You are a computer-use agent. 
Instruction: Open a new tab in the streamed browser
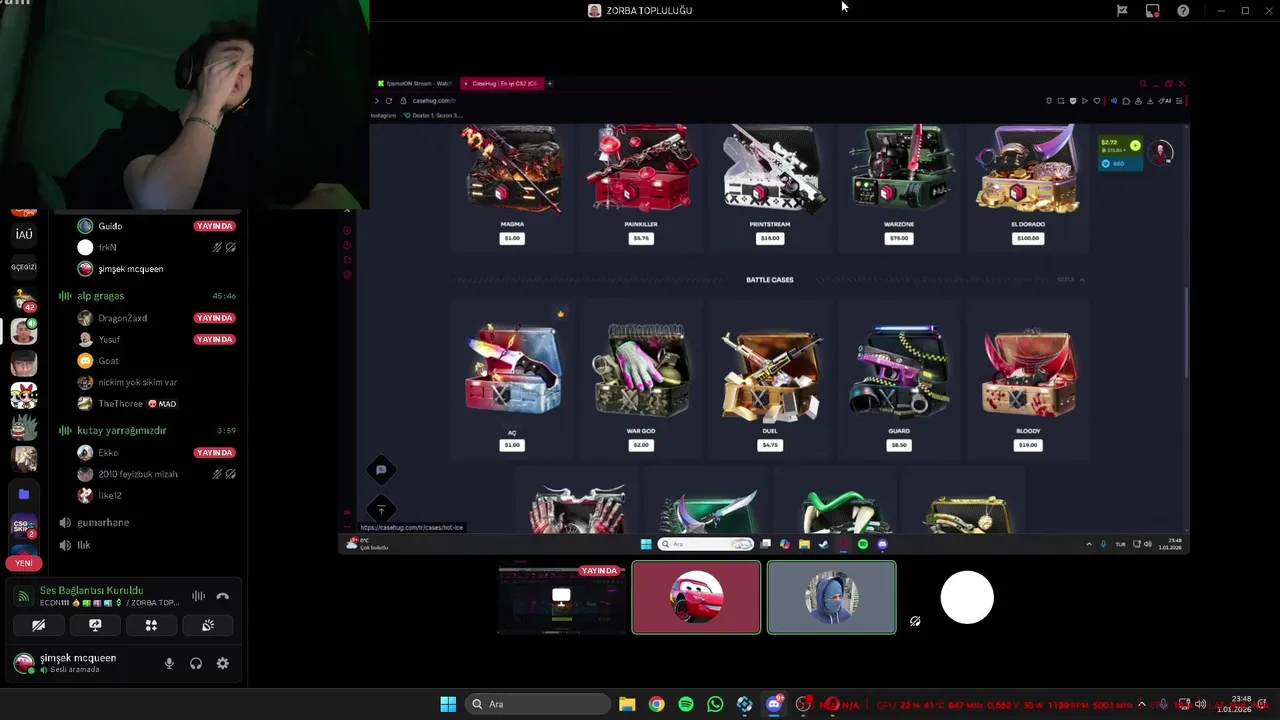click(x=549, y=83)
